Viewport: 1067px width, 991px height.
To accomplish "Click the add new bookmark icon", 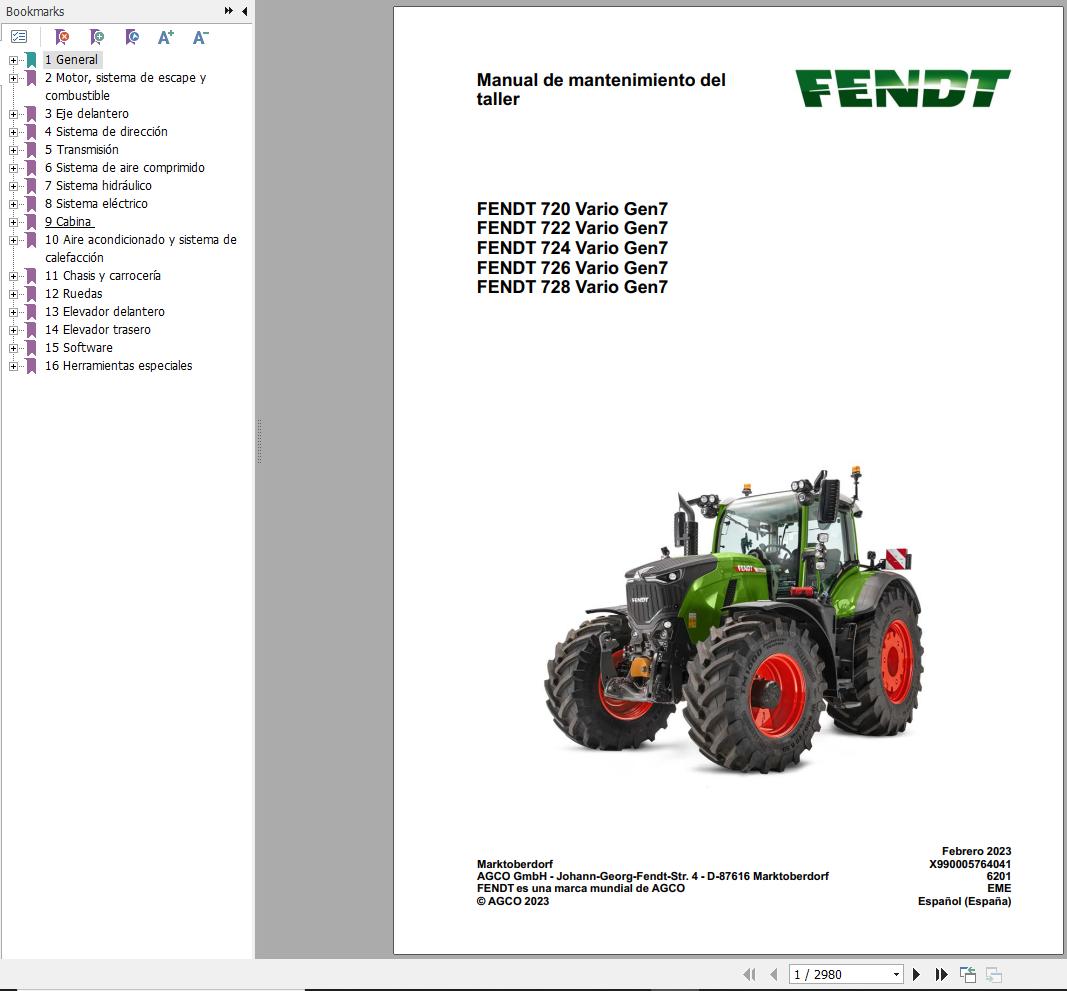I will point(97,37).
